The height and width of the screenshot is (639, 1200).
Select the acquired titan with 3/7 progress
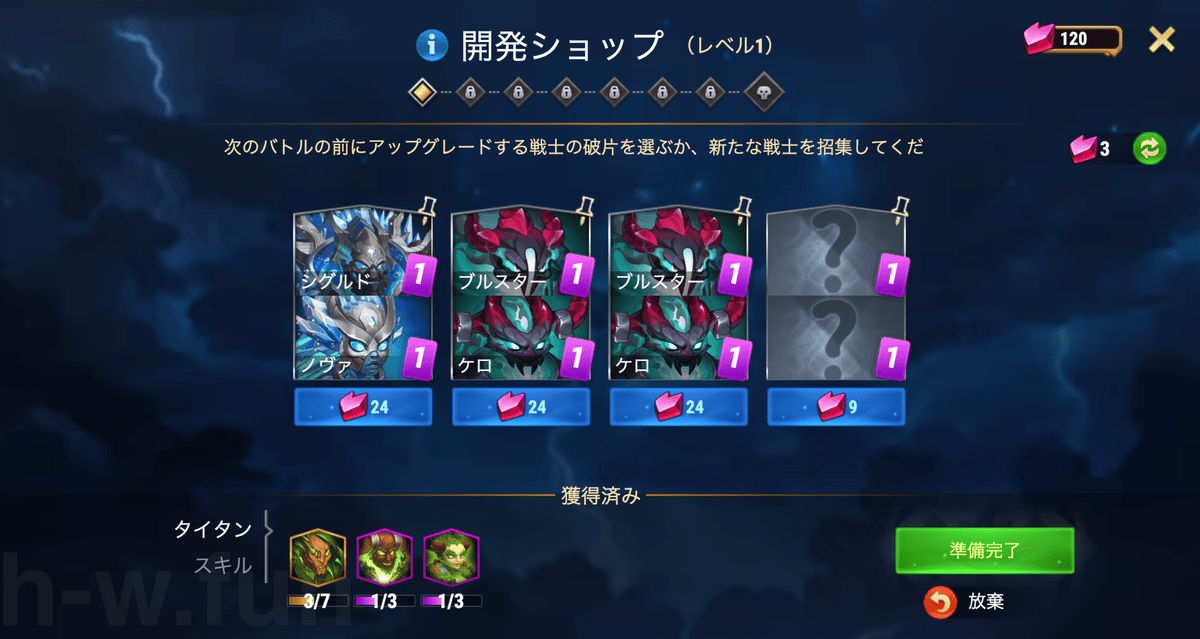(x=318, y=557)
